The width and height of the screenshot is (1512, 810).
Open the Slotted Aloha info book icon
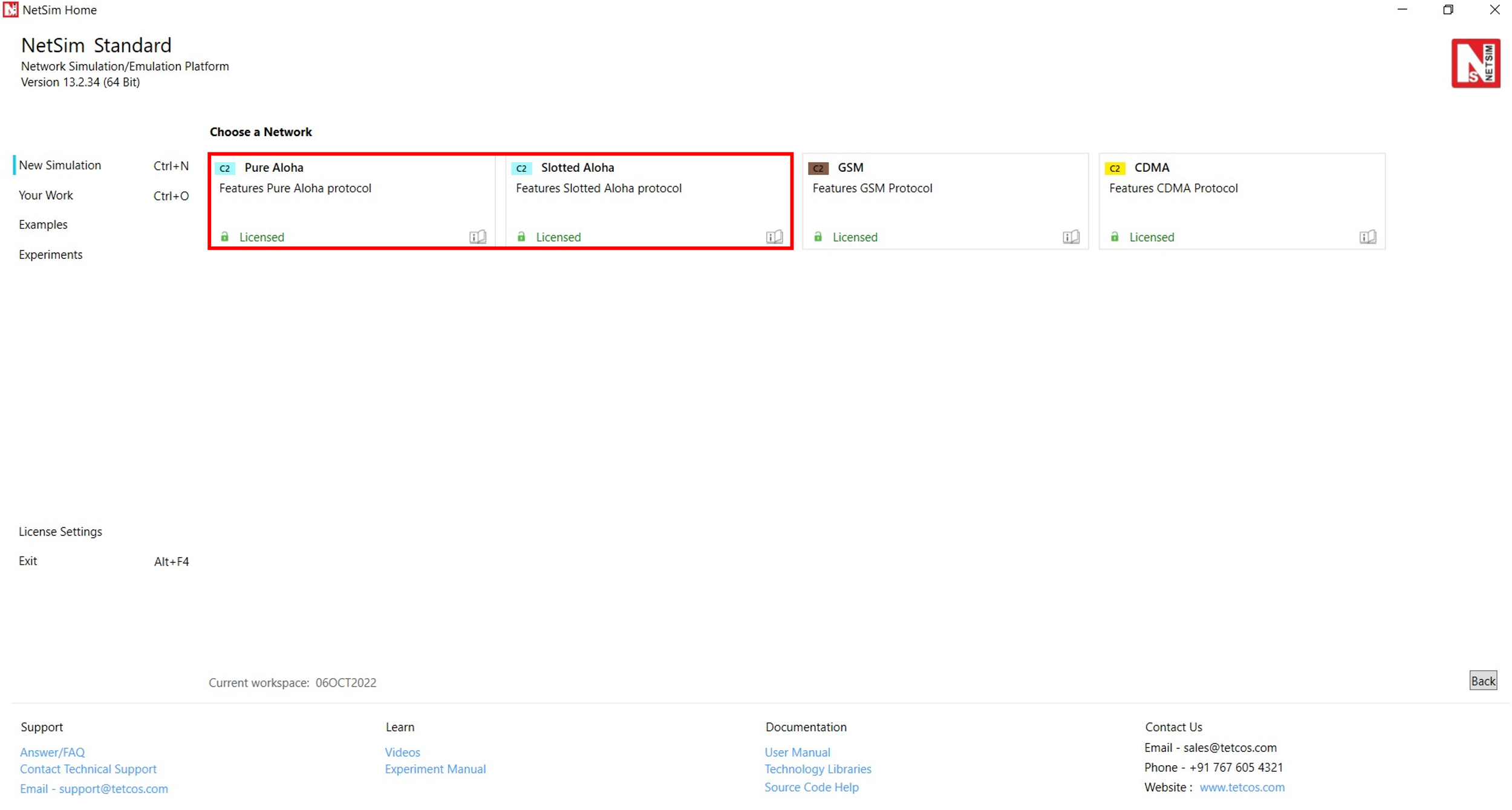coord(774,237)
